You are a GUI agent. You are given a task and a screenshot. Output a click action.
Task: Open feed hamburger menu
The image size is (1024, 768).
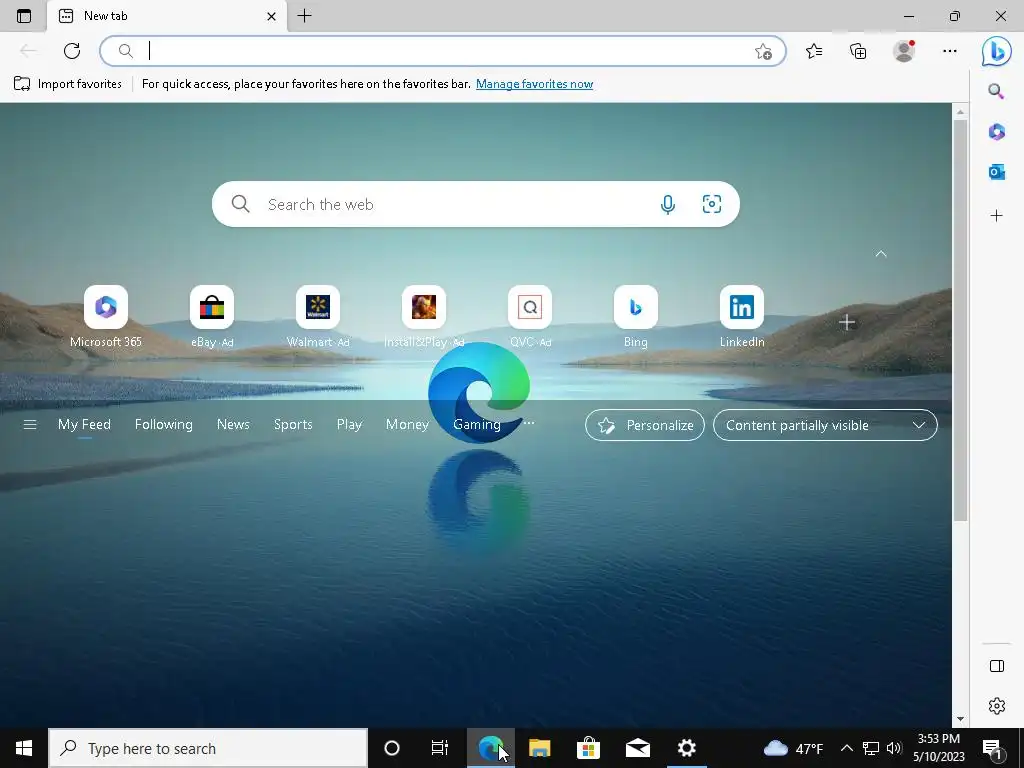(x=29, y=425)
